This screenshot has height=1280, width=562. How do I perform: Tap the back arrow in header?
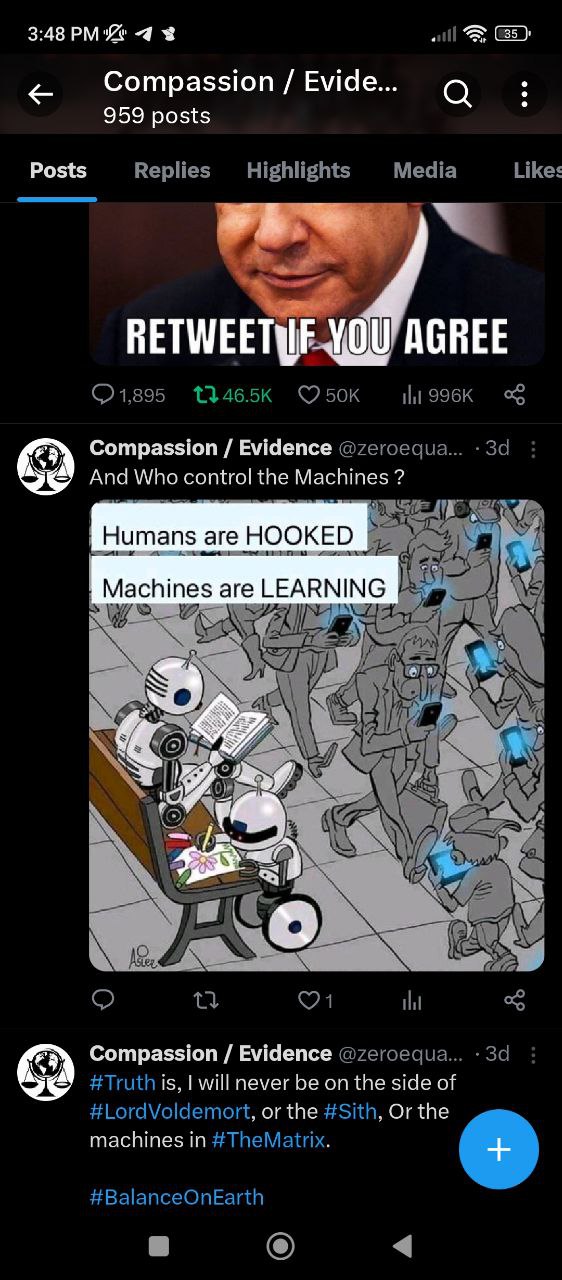click(40, 95)
